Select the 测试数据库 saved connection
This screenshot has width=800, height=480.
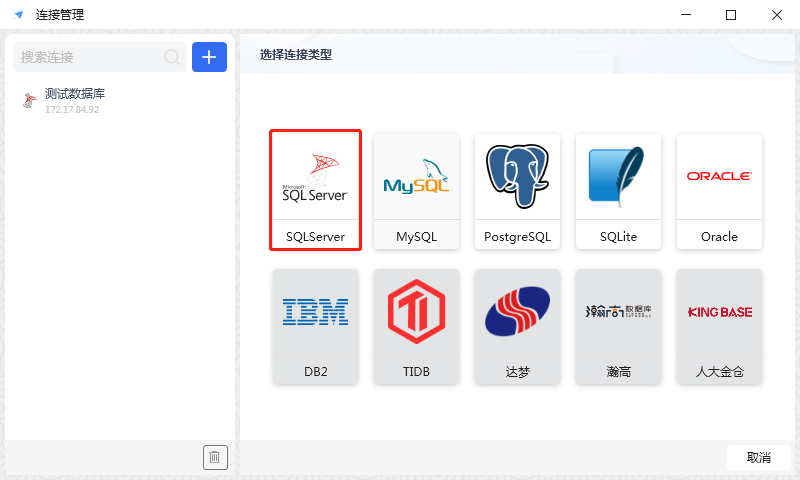pos(120,100)
